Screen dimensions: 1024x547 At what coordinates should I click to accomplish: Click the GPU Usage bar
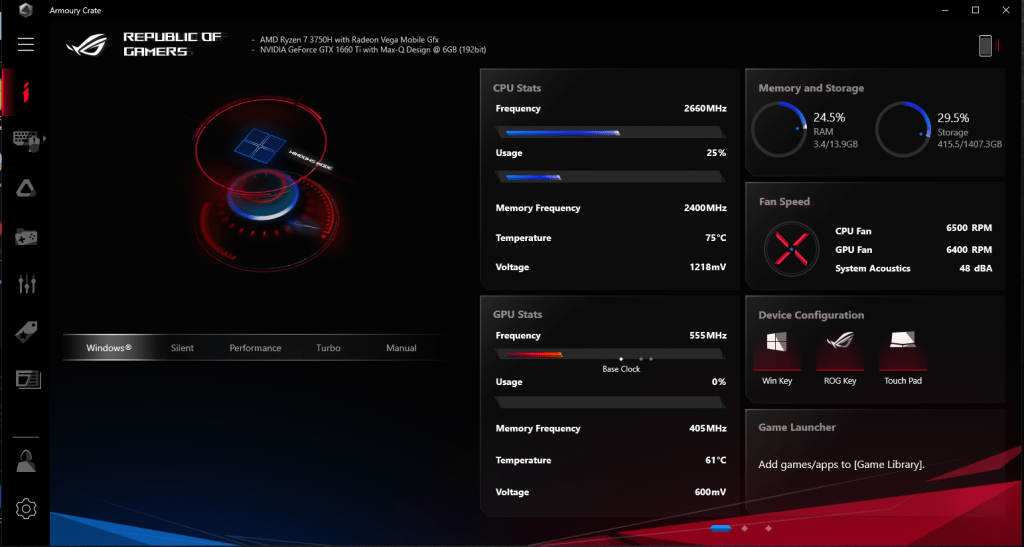611,401
